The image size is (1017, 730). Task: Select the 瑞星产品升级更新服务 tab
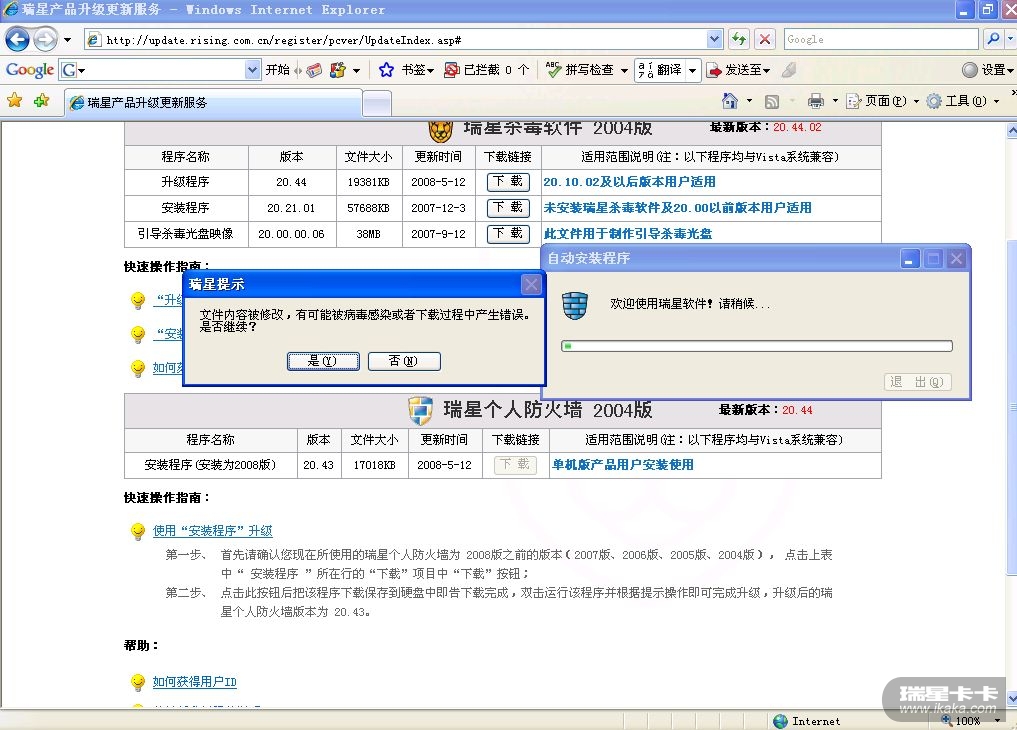click(213, 102)
